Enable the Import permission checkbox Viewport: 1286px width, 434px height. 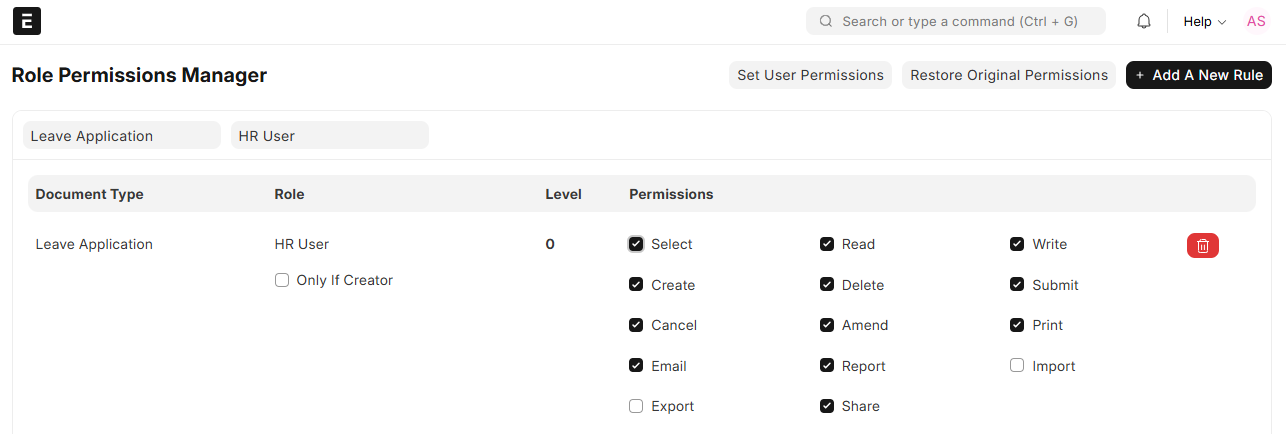pos(1017,366)
